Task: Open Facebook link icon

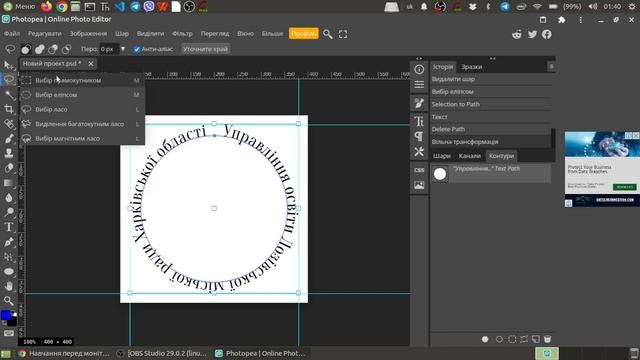Action: click(547, 34)
